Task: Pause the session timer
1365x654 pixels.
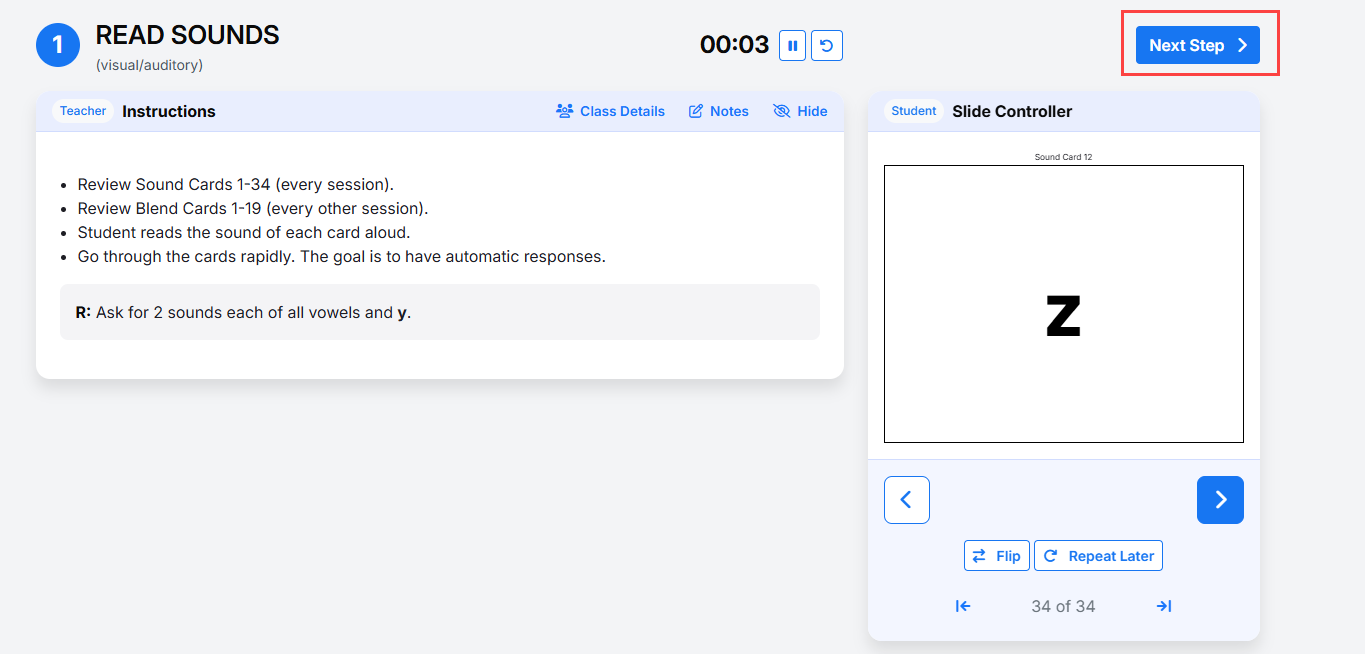Action: point(792,45)
